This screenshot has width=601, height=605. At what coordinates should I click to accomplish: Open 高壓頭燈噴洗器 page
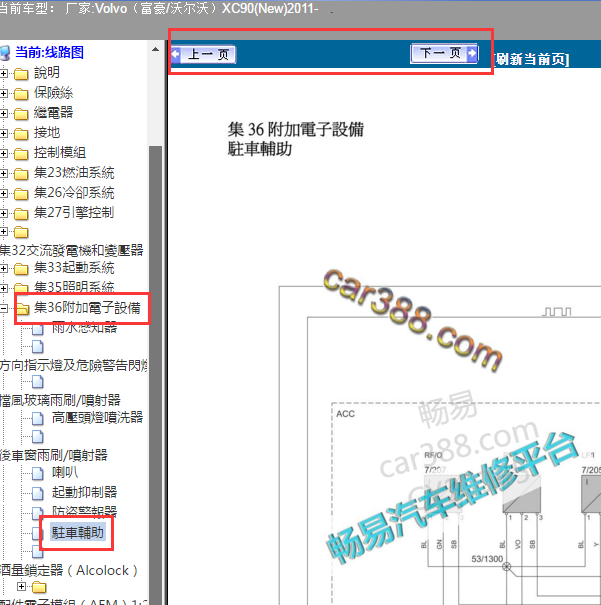[98, 417]
